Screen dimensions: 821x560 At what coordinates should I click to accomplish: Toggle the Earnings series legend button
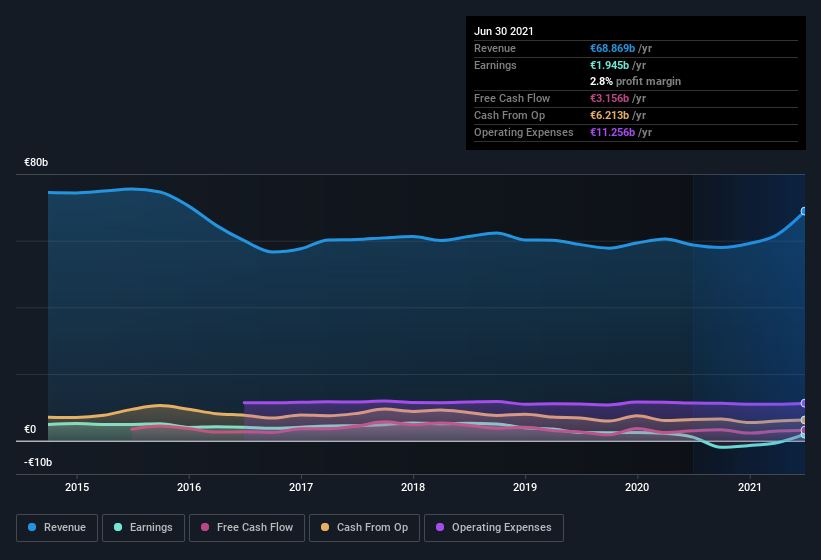[x=143, y=528]
